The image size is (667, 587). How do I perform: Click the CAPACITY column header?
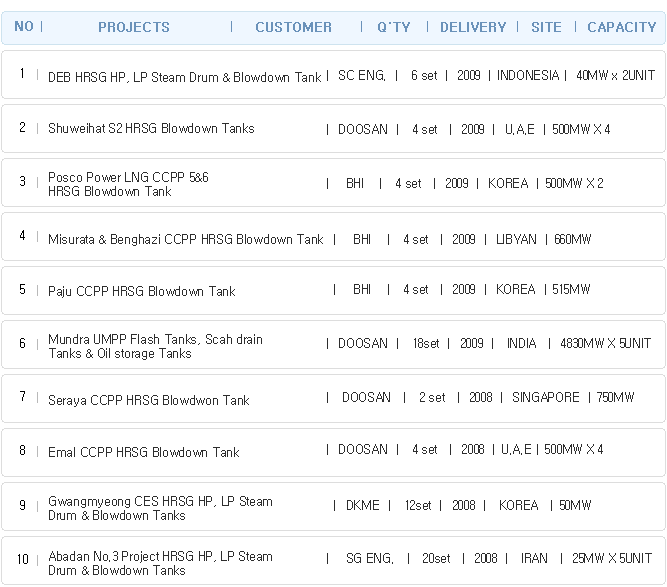point(622,27)
